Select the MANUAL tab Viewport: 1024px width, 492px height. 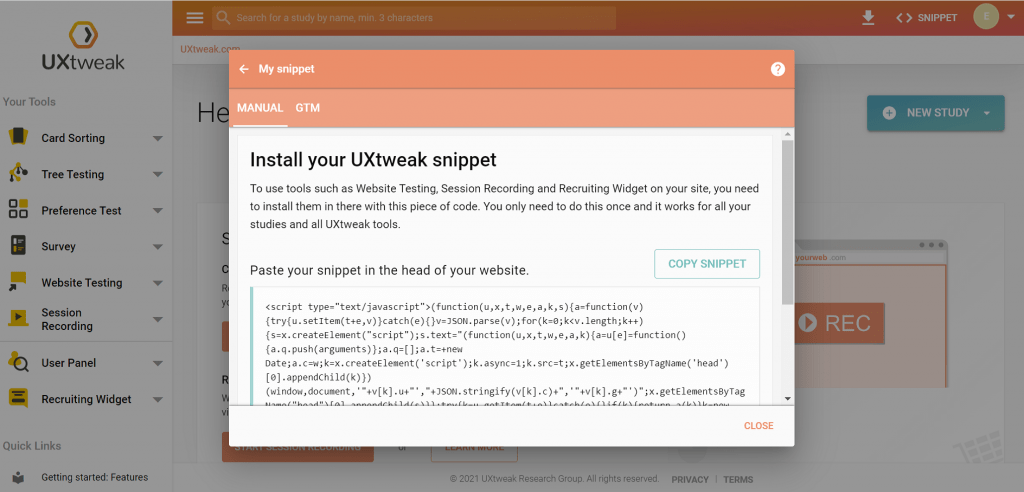click(260, 107)
